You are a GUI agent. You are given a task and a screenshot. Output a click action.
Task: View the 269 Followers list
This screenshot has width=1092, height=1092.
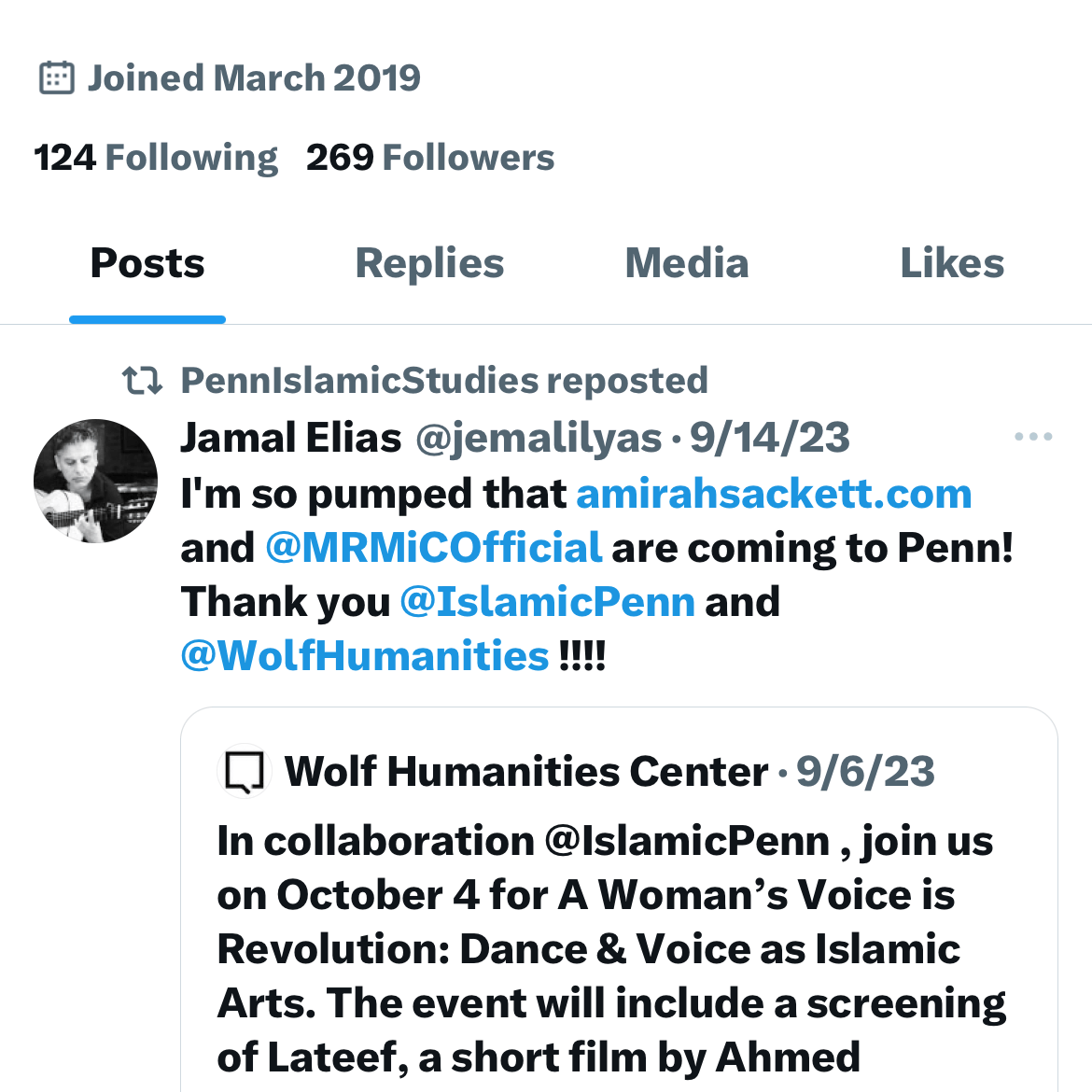430,158
